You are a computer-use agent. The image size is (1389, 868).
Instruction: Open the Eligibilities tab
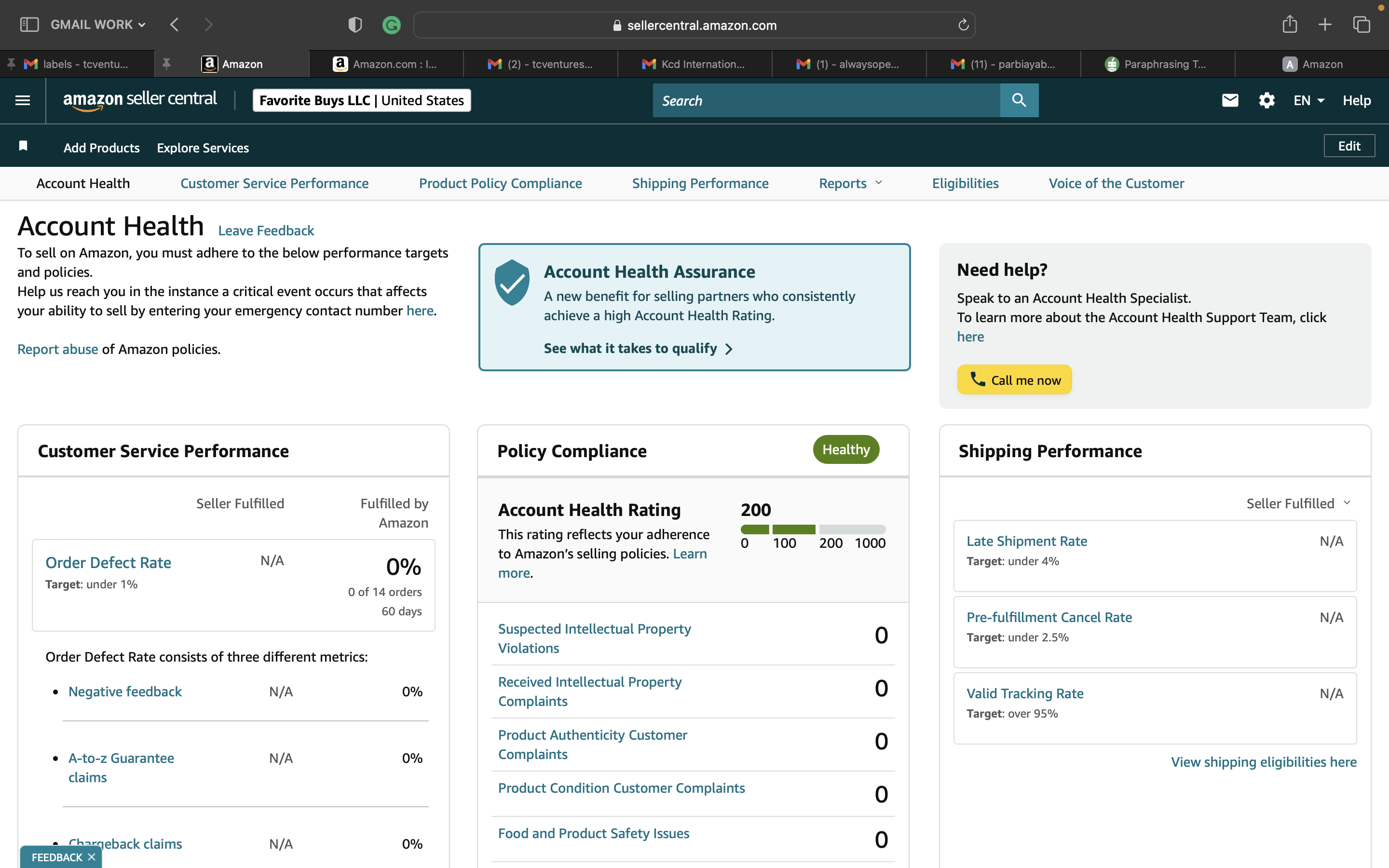click(x=966, y=183)
